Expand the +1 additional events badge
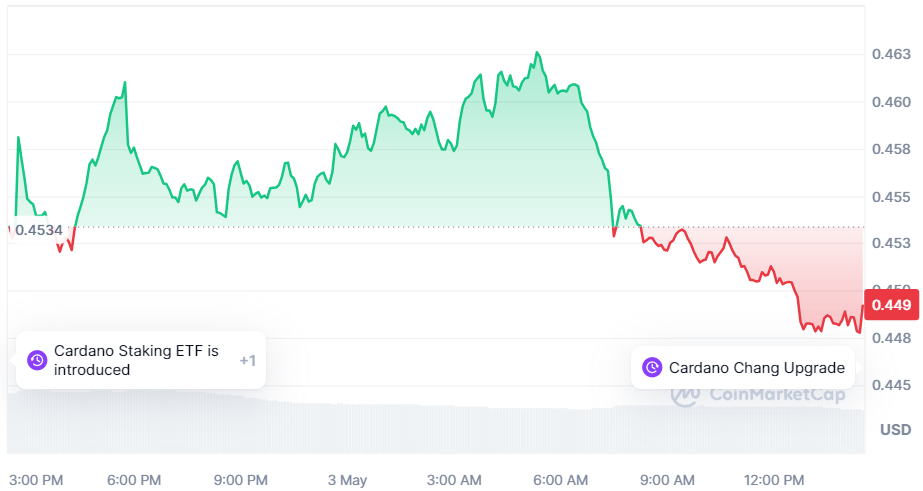This screenshot has width=923, height=491. (x=248, y=360)
